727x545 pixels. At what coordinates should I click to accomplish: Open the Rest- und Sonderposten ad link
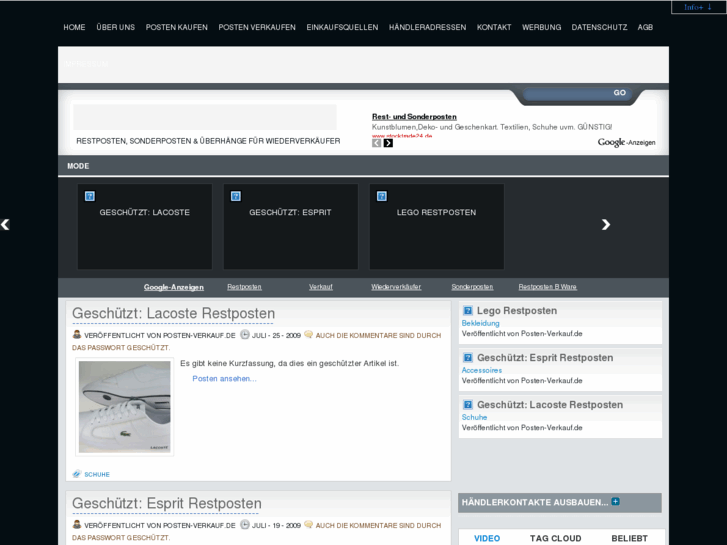click(x=414, y=117)
